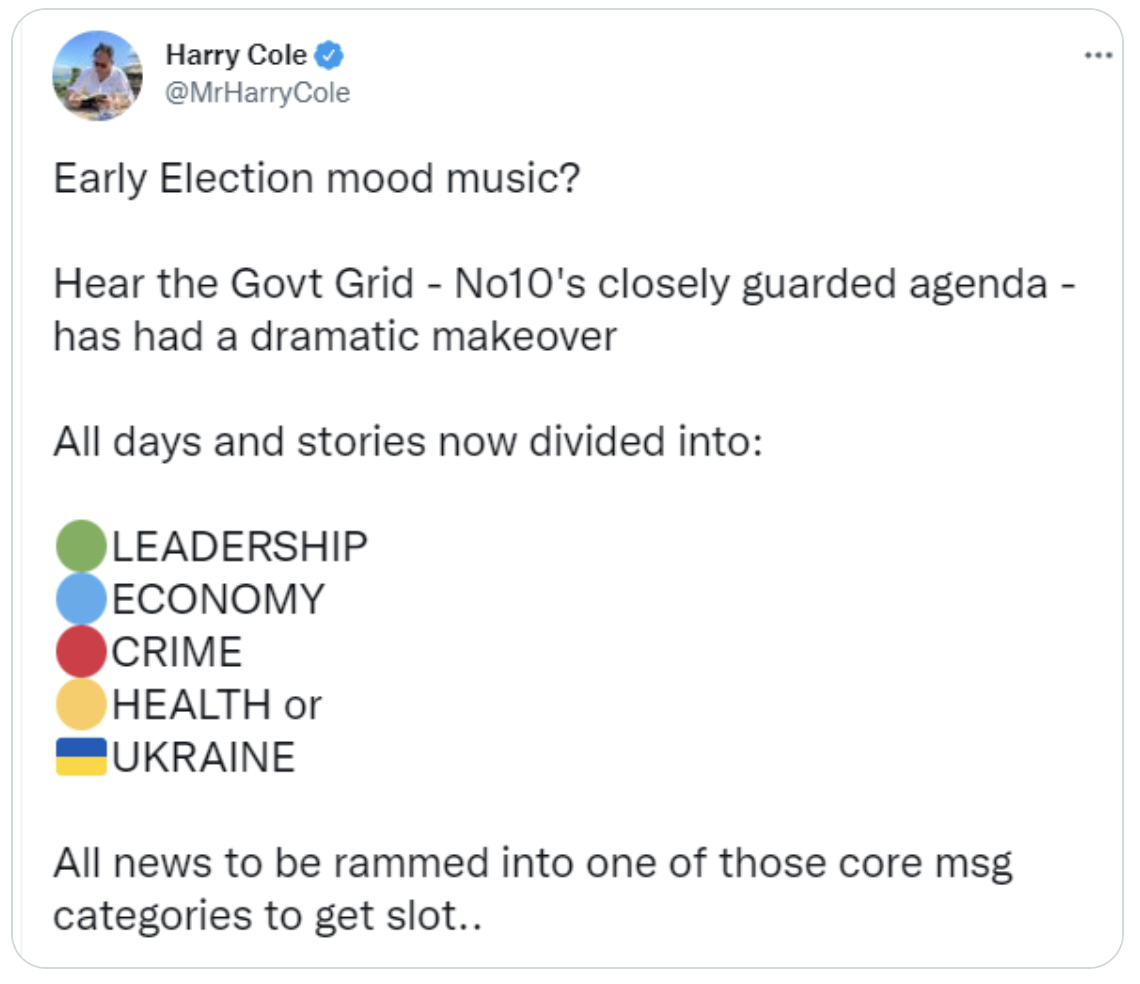This screenshot has height=984, width=1140.
Task: Click "All days and stories now divided into:"
Action: click(x=408, y=442)
